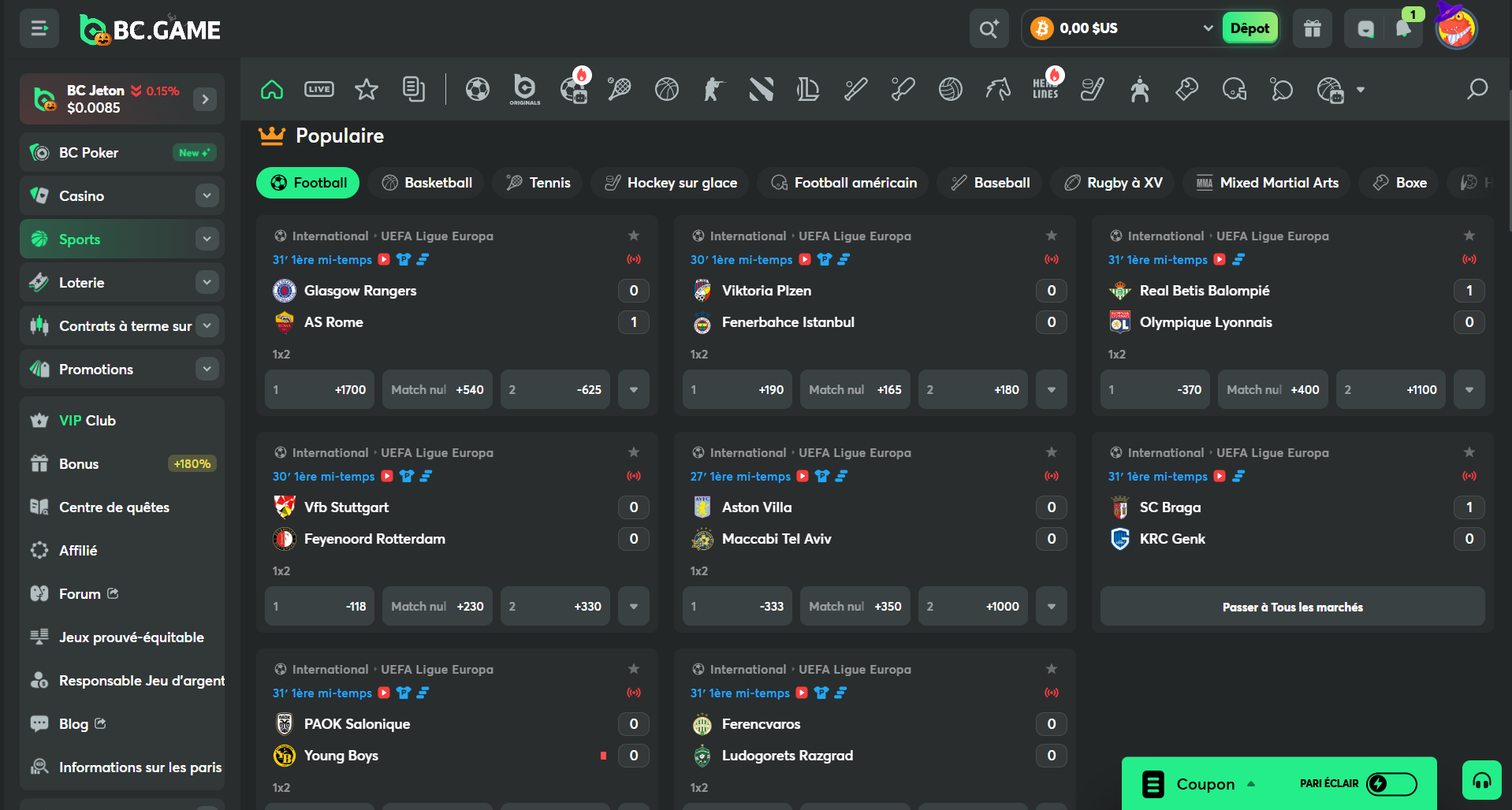Bet on Match nul +165 for Viktoria Plzen
Image resolution: width=1512 pixels, height=810 pixels.
click(x=855, y=390)
